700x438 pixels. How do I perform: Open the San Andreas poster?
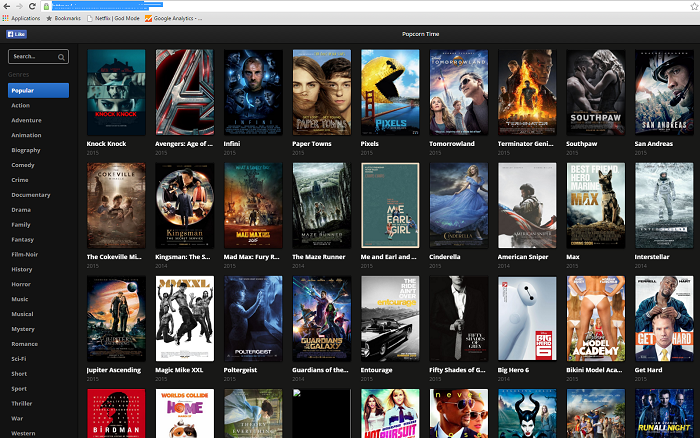(664, 92)
